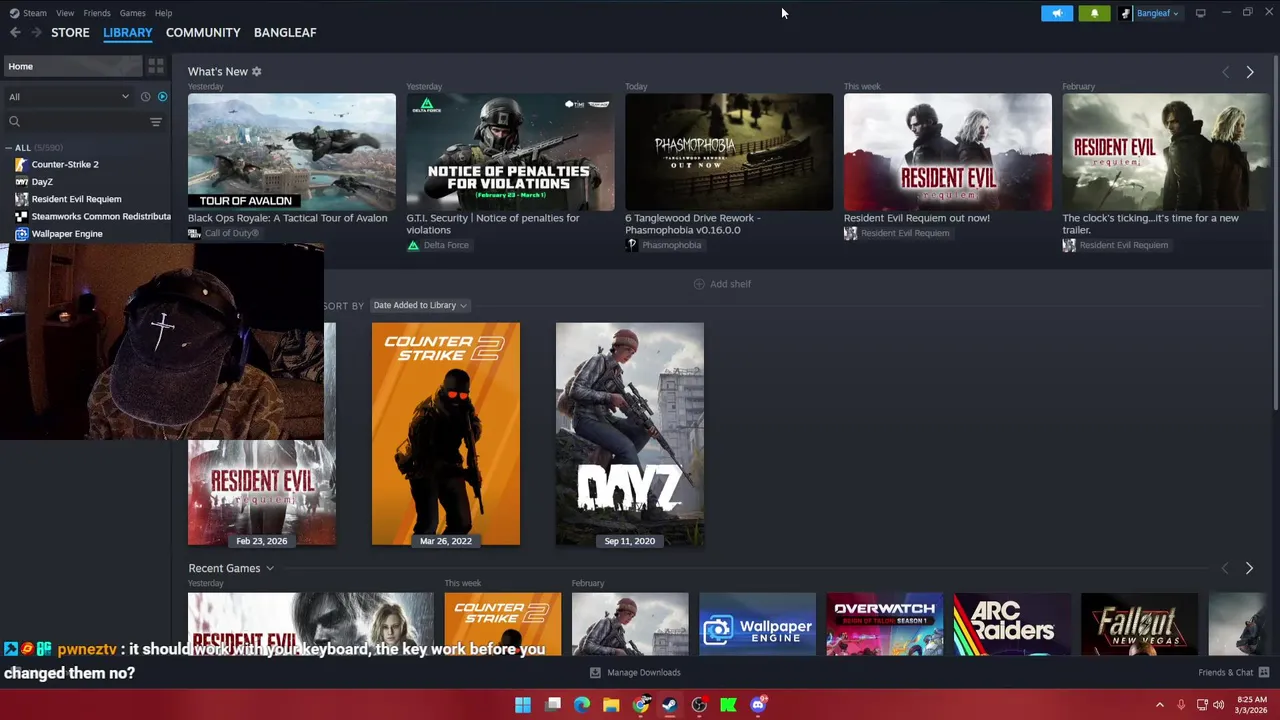Open advanced filter options icon by search
1280x720 pixels.
[x=156, y=122]
